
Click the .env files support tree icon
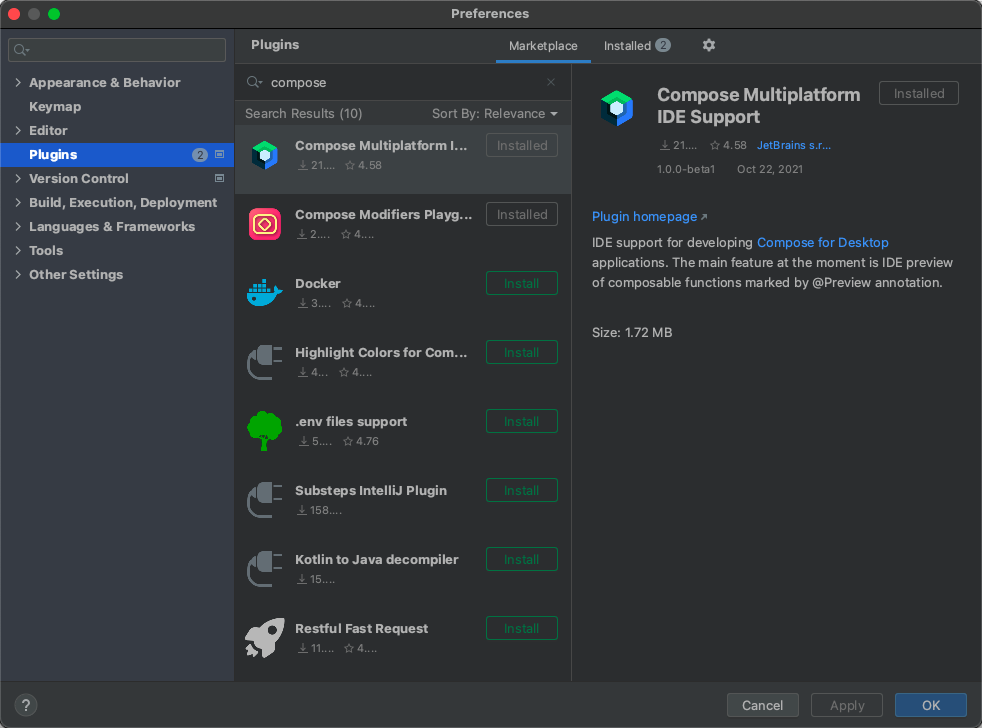point(265,431)
